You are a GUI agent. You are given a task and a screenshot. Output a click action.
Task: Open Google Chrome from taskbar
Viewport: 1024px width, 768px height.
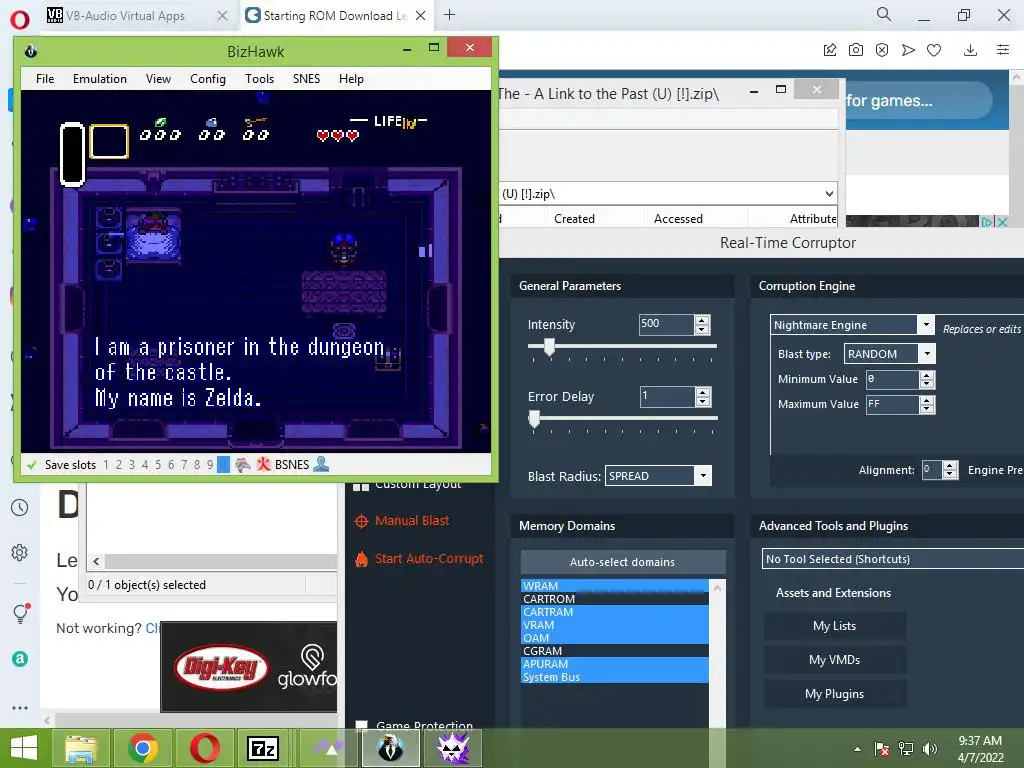[143, 748]
